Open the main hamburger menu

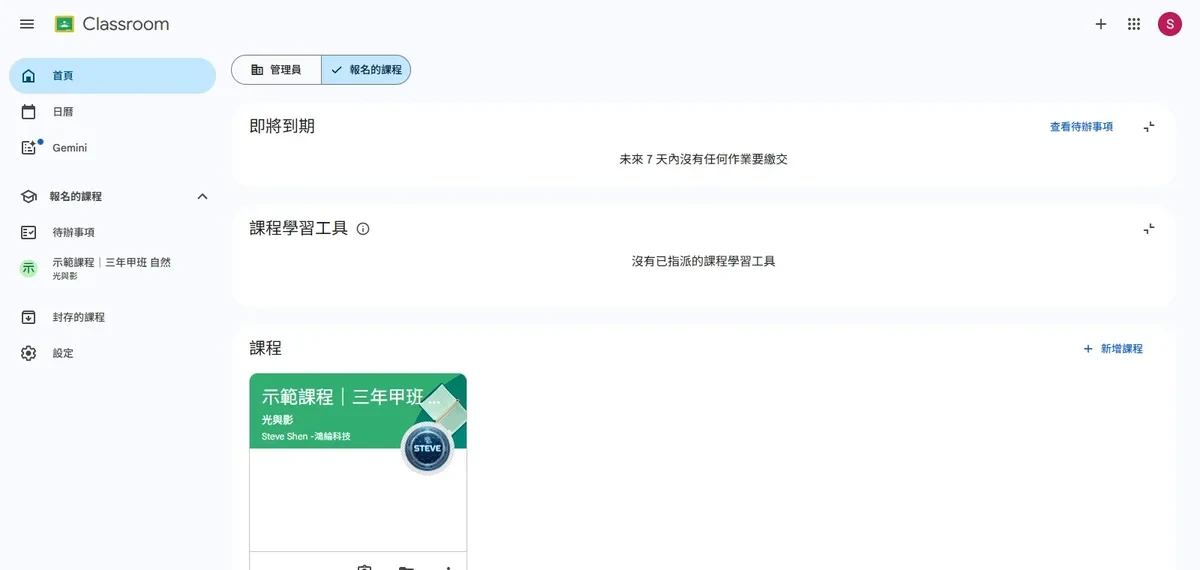(27, 24)
